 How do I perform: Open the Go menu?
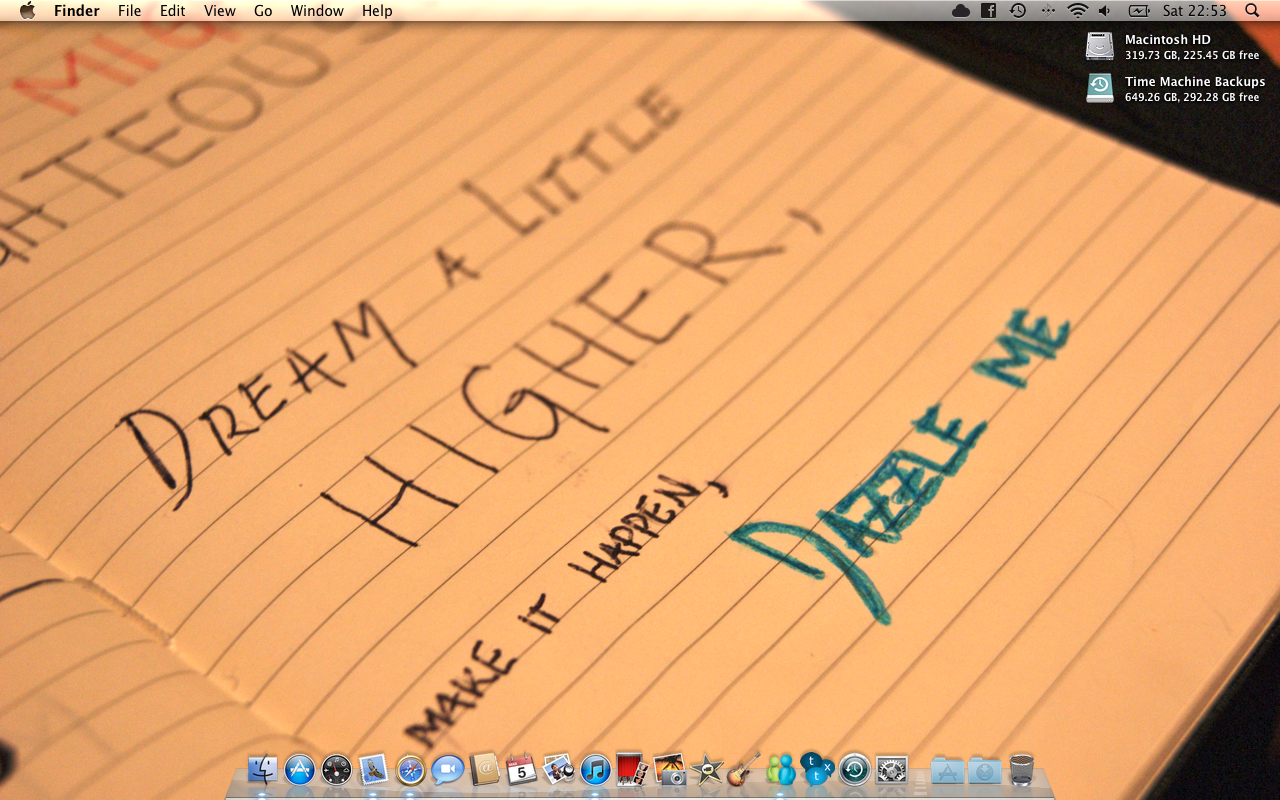pos(263,11)
